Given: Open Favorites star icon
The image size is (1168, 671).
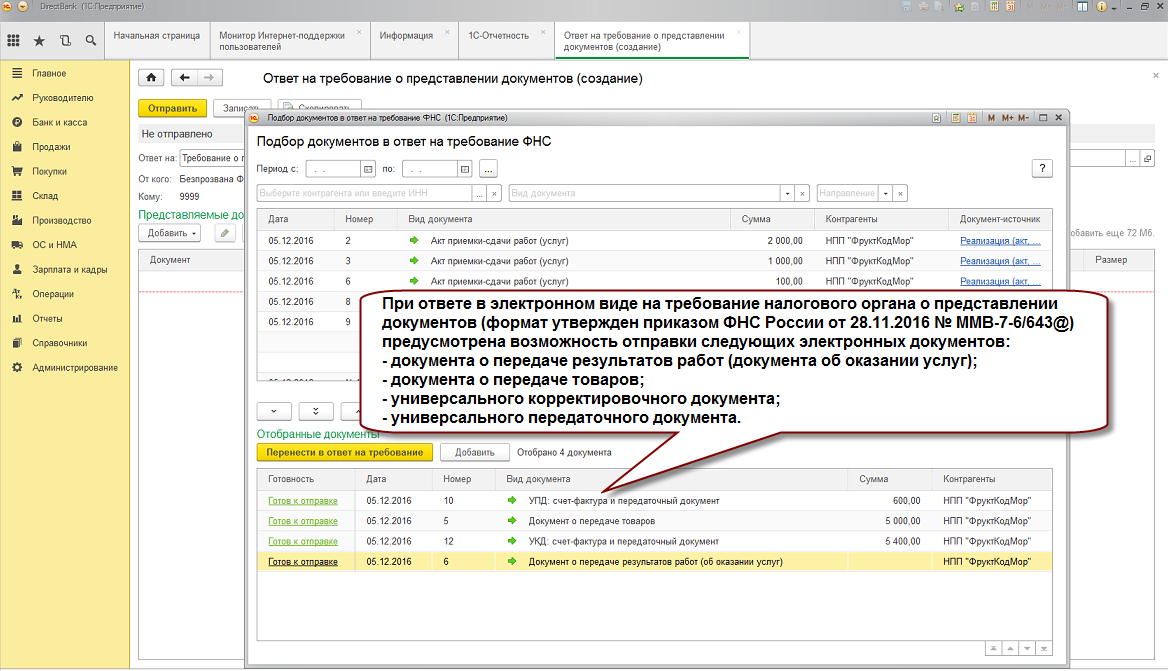Looking at the screenshot, I should click(x=39, y=41).
